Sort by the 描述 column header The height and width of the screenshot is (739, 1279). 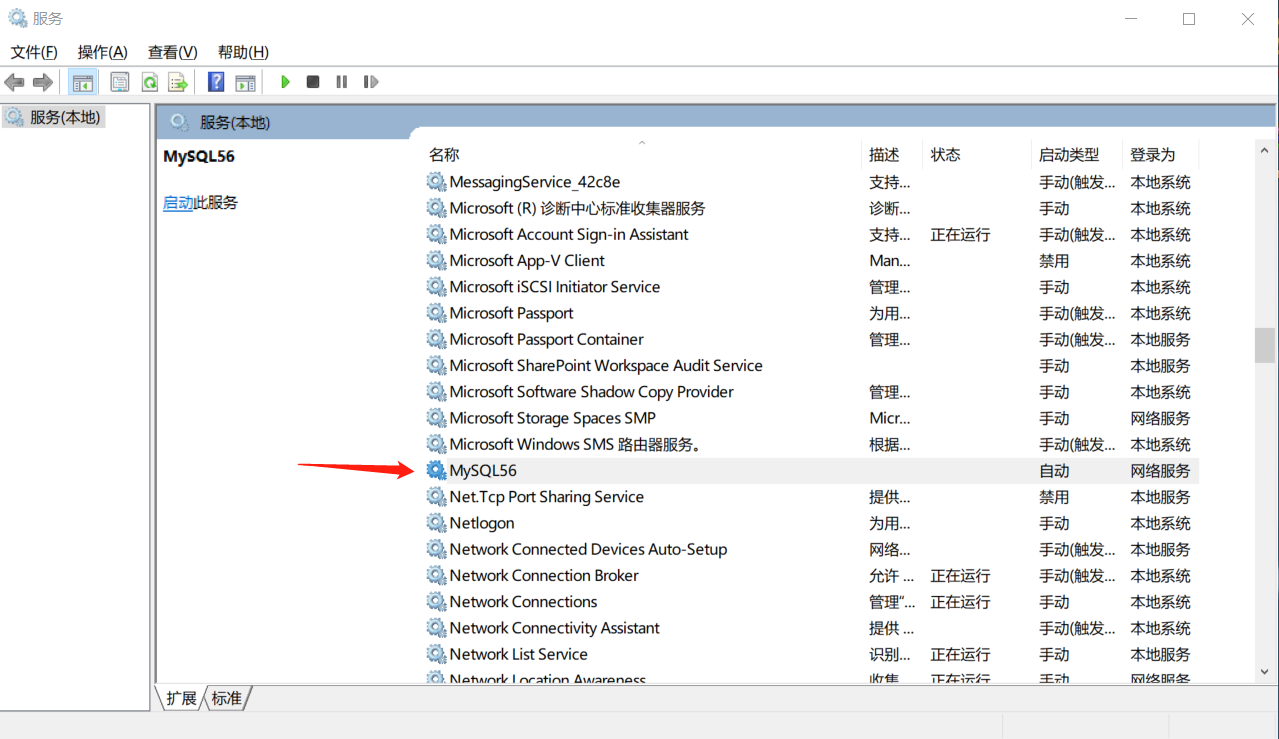pos(884,155)
